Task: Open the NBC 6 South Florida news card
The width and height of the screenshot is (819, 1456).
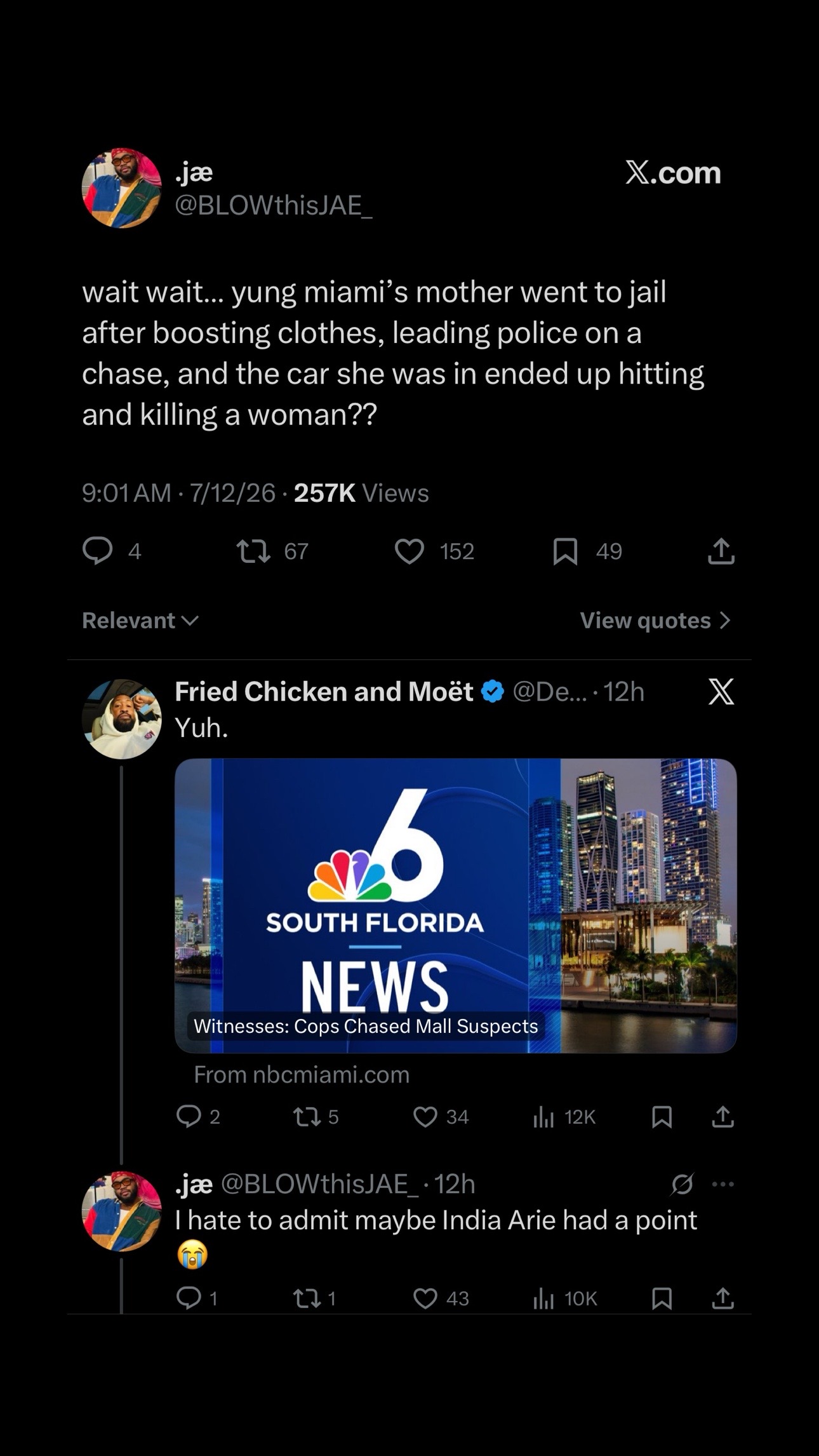Action: (456, 906)
